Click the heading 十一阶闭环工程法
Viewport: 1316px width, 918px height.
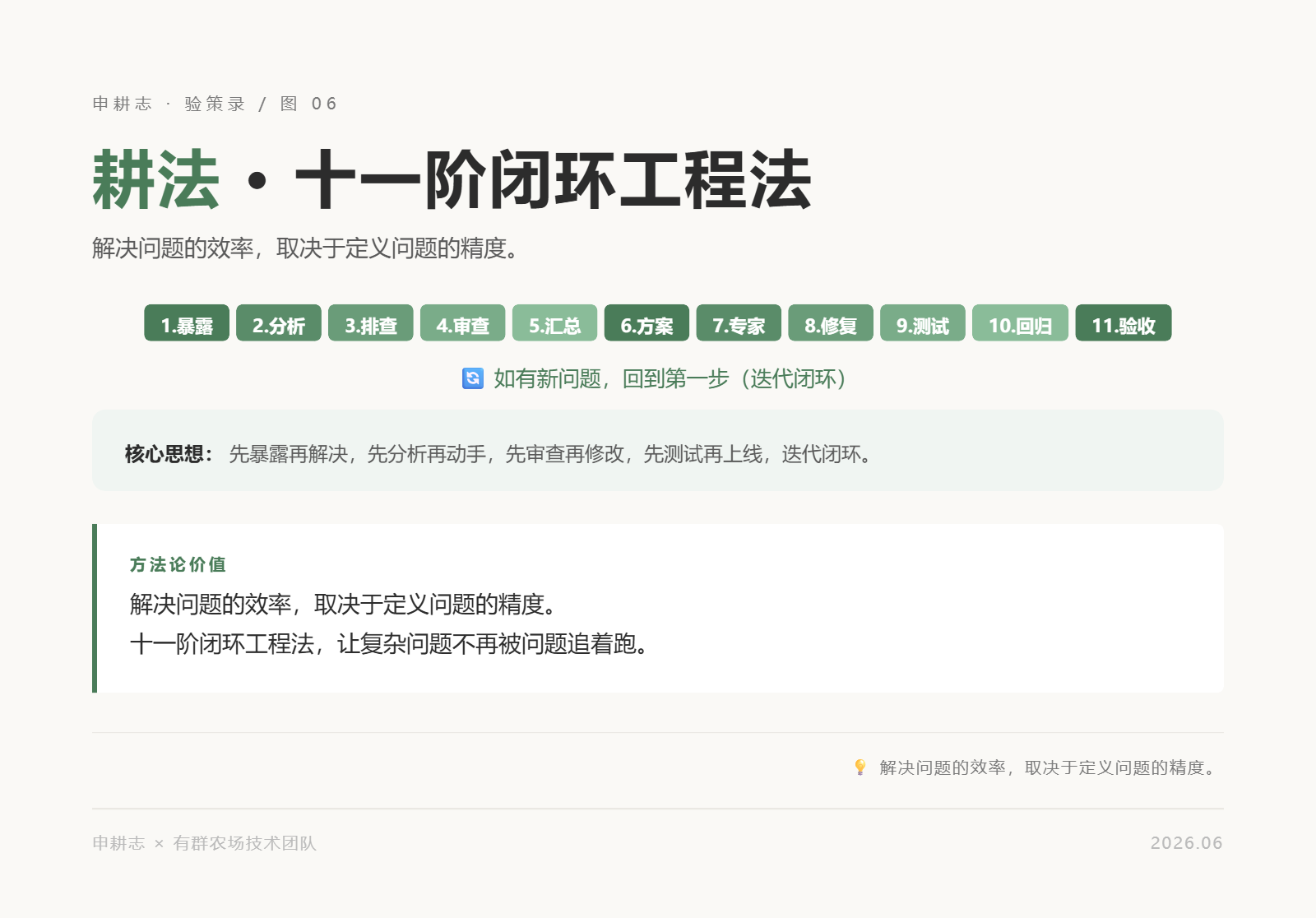click(x=554, y=179)
